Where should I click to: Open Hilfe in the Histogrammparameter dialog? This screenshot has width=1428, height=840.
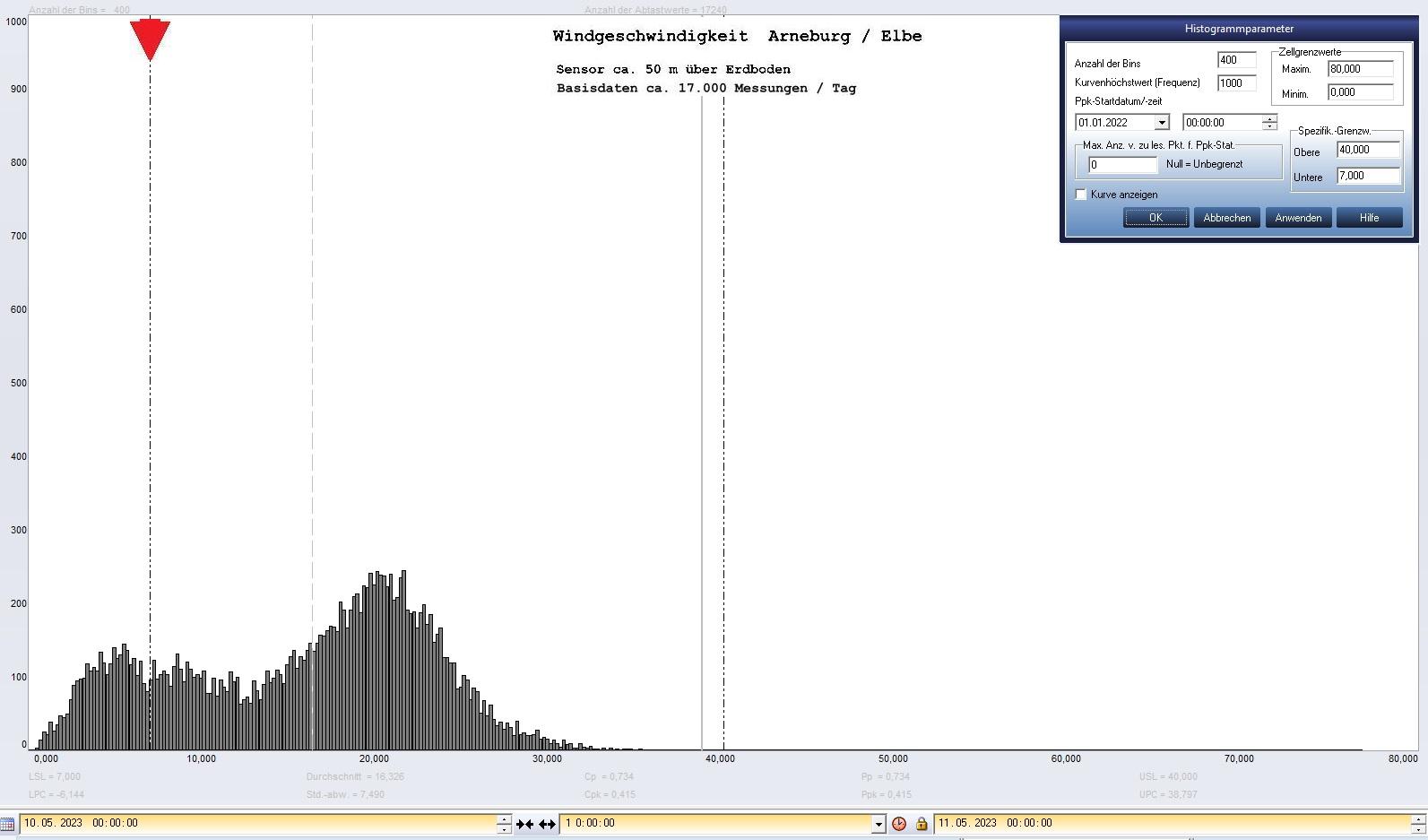(1369, 218)
